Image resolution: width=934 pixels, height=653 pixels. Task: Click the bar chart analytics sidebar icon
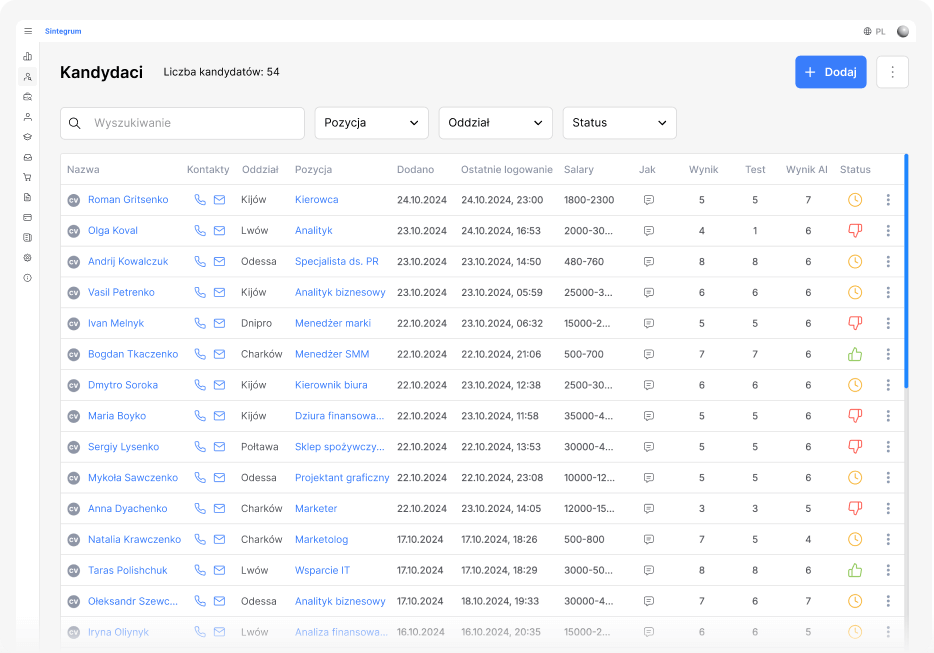[28, 57]
